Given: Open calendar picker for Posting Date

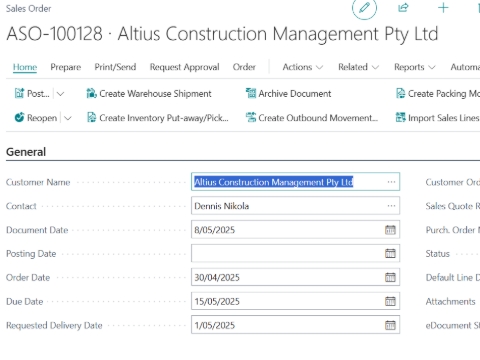Looking at the screenshot, I should 390,253.
